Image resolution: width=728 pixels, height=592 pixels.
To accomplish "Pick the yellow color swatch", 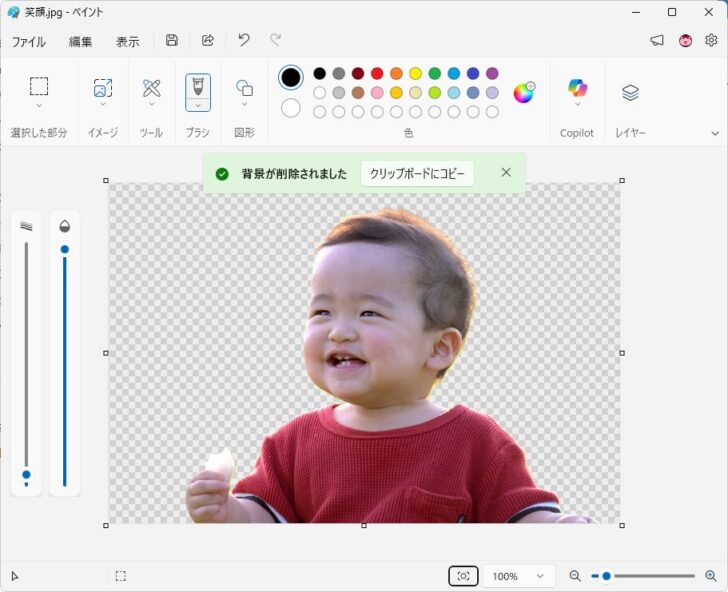I will (416, 73).
